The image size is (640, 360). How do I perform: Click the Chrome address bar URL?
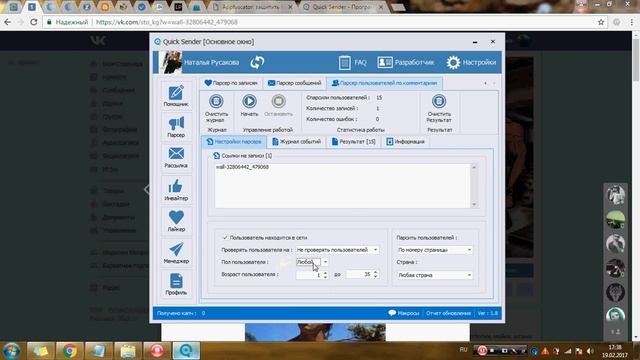[x=167, y=22]
